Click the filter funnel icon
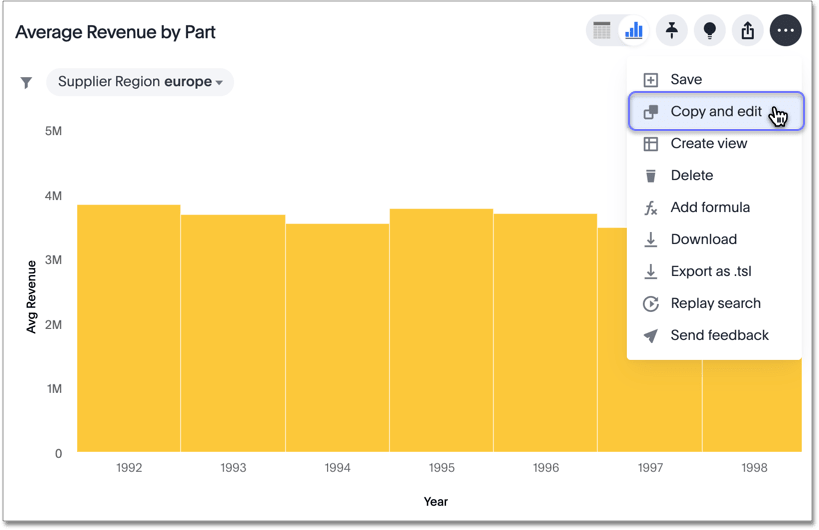This screenshot has height=530, width=819. (x=27, y=82)
